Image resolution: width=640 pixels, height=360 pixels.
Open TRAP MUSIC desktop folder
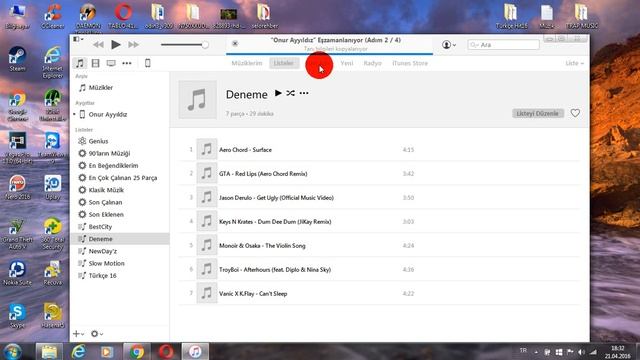[x=581, y=16]
